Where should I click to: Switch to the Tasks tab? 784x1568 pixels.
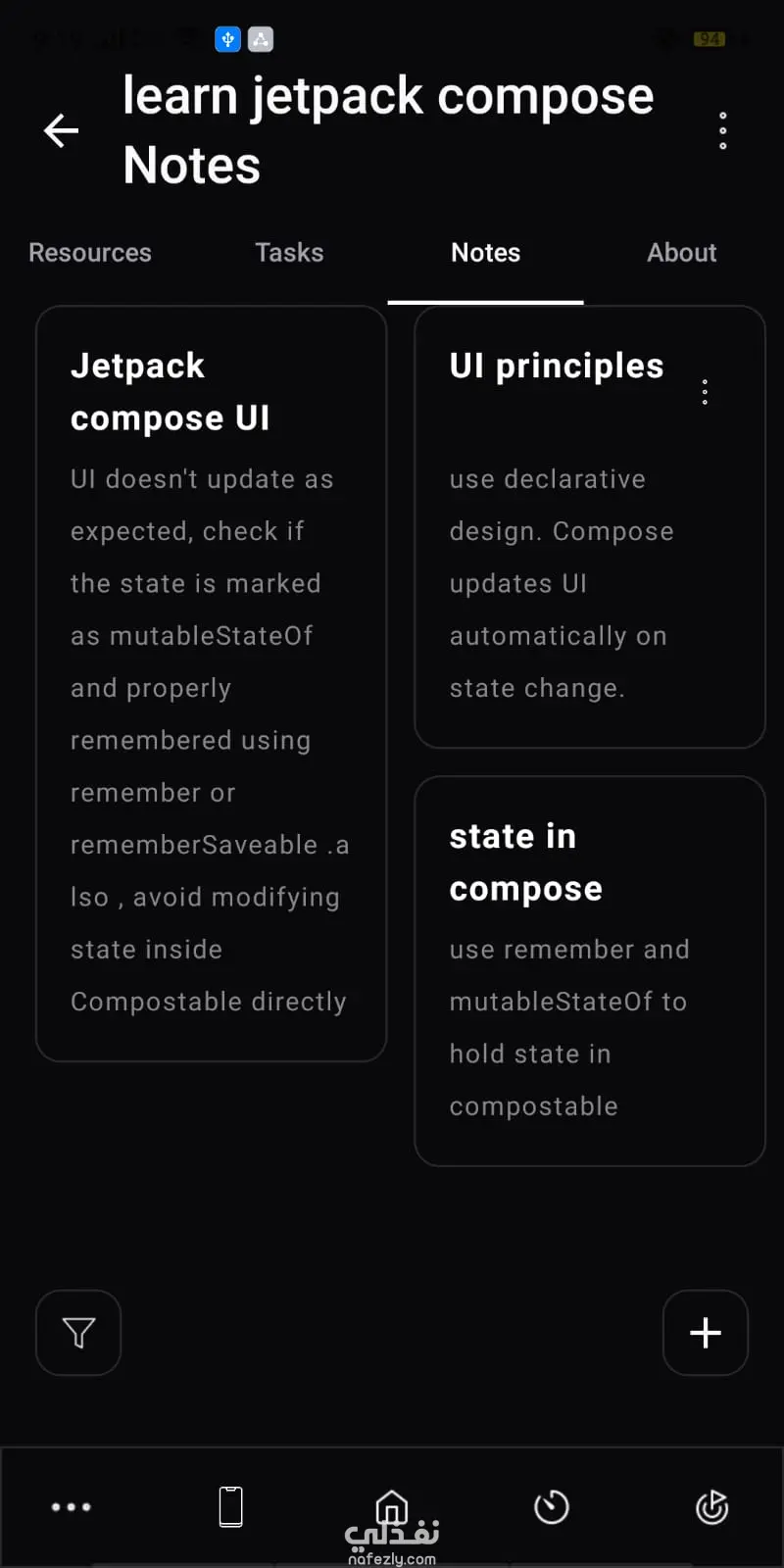coord(289,253)
